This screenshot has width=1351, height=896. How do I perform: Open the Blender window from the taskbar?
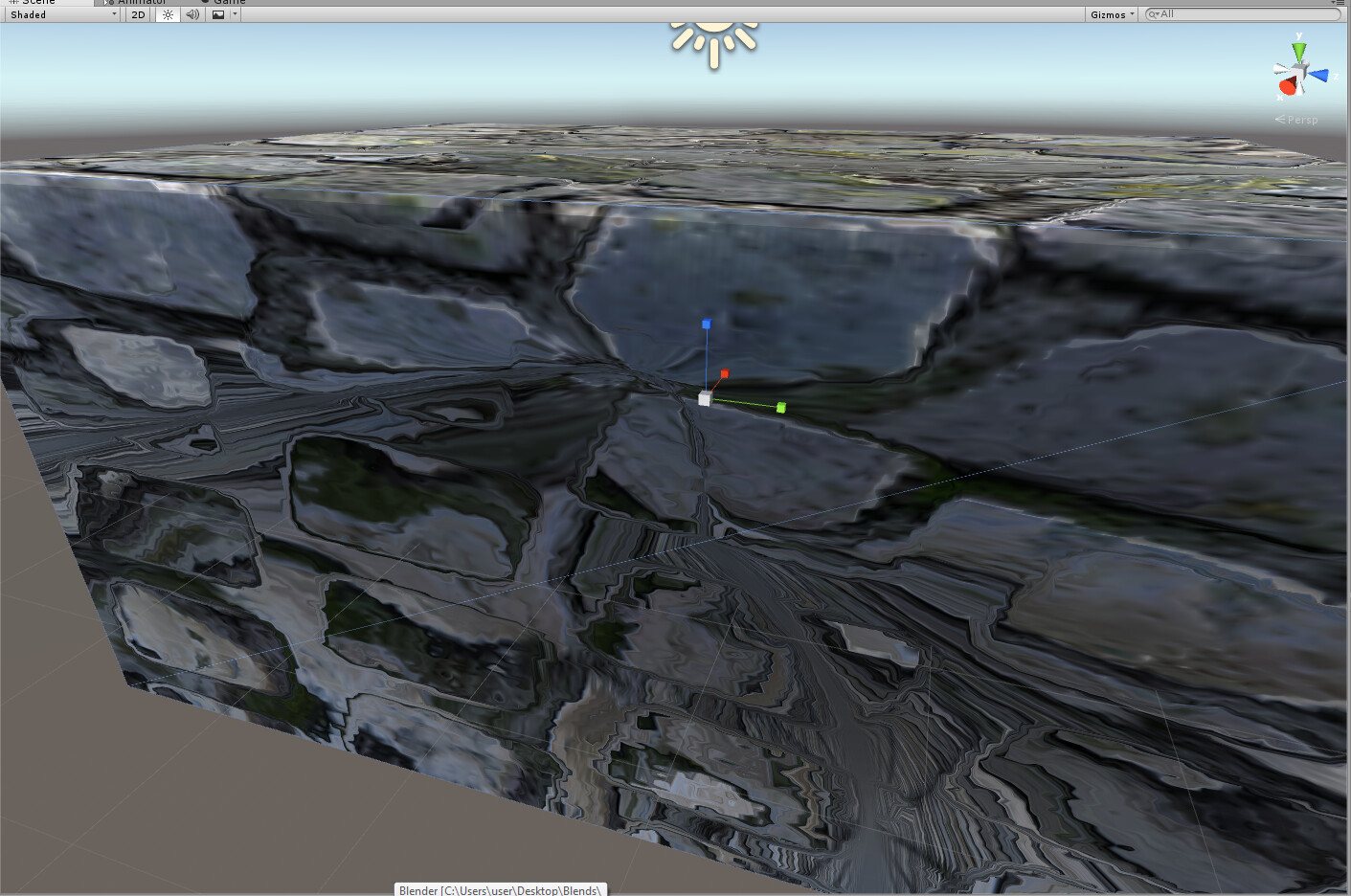(498, 889)
